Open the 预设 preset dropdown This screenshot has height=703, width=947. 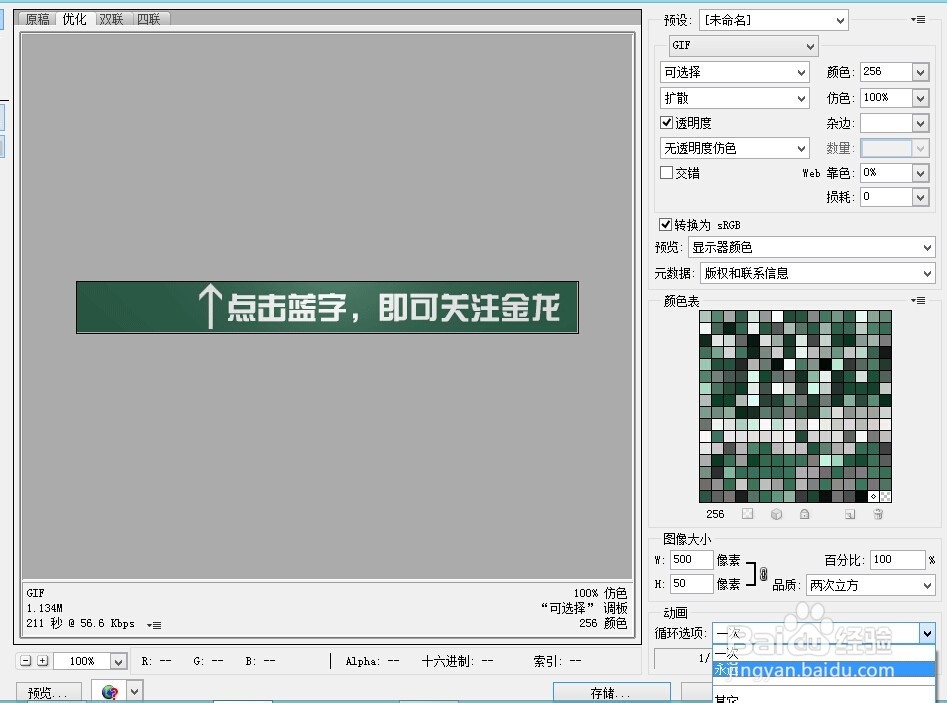click(x=774, y=20)
